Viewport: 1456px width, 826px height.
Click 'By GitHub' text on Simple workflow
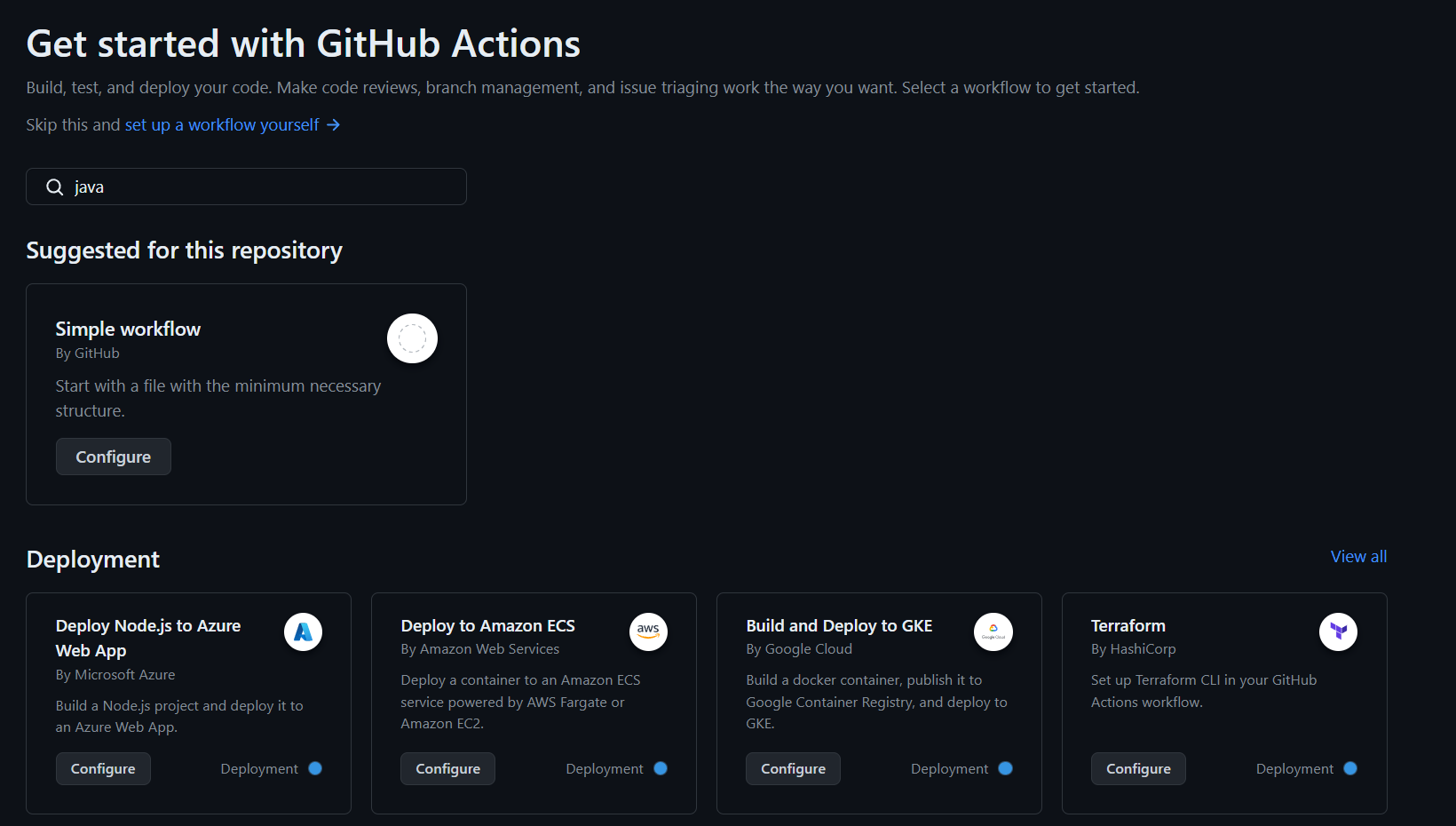point(87,353)
